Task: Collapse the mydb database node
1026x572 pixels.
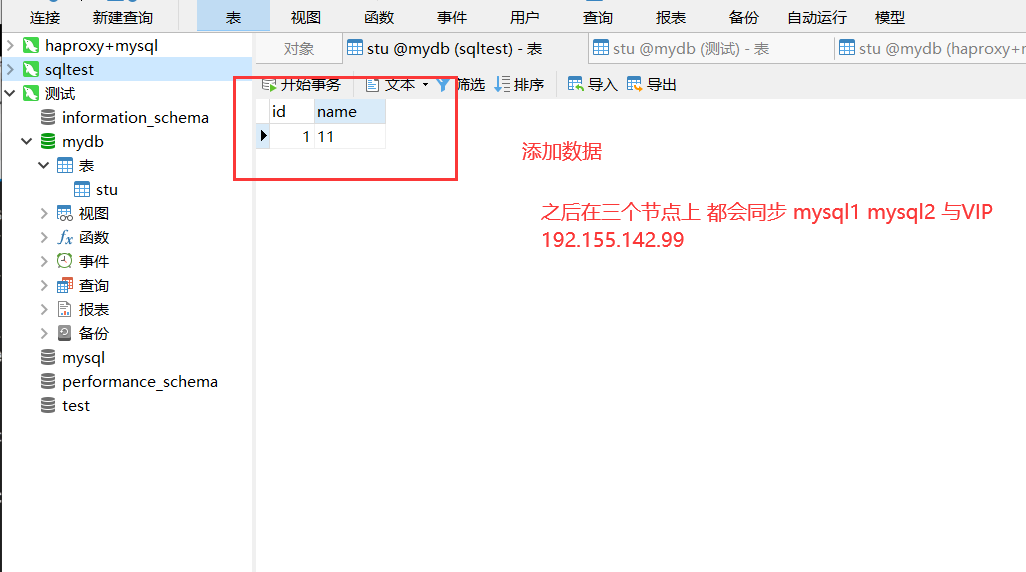Action: point(27,141)
